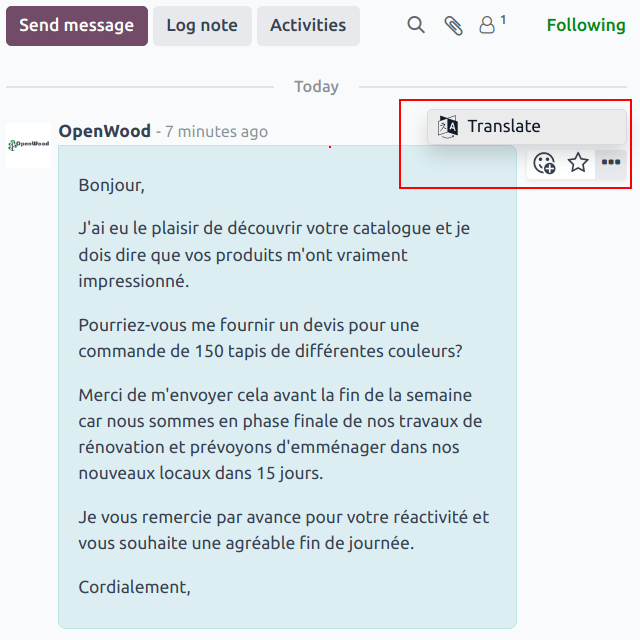
Task: Click the OpenWood author name
Action: click(105, 131)
